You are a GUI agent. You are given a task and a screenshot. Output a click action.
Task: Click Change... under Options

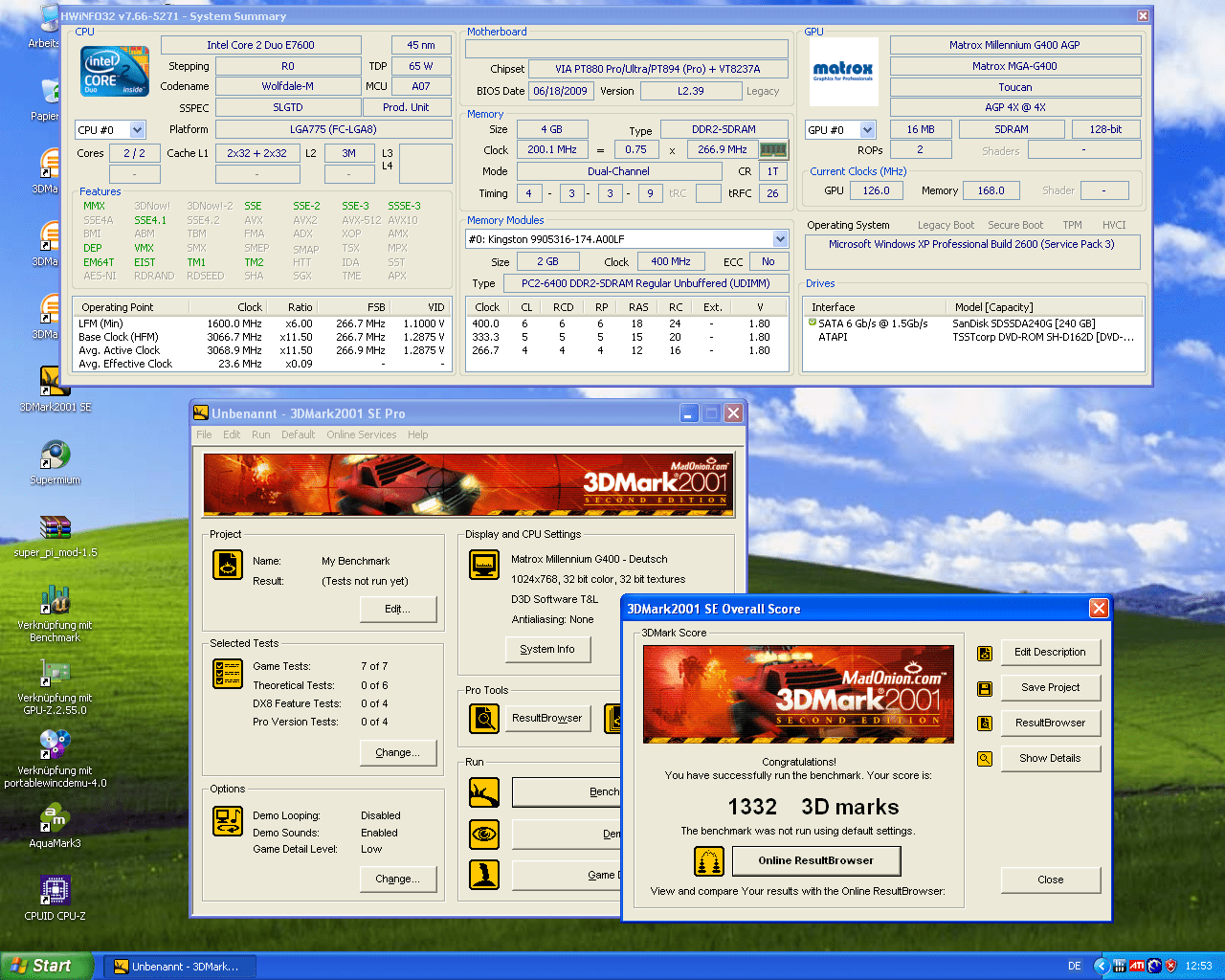pyautogui.click(x=398, y=880)
